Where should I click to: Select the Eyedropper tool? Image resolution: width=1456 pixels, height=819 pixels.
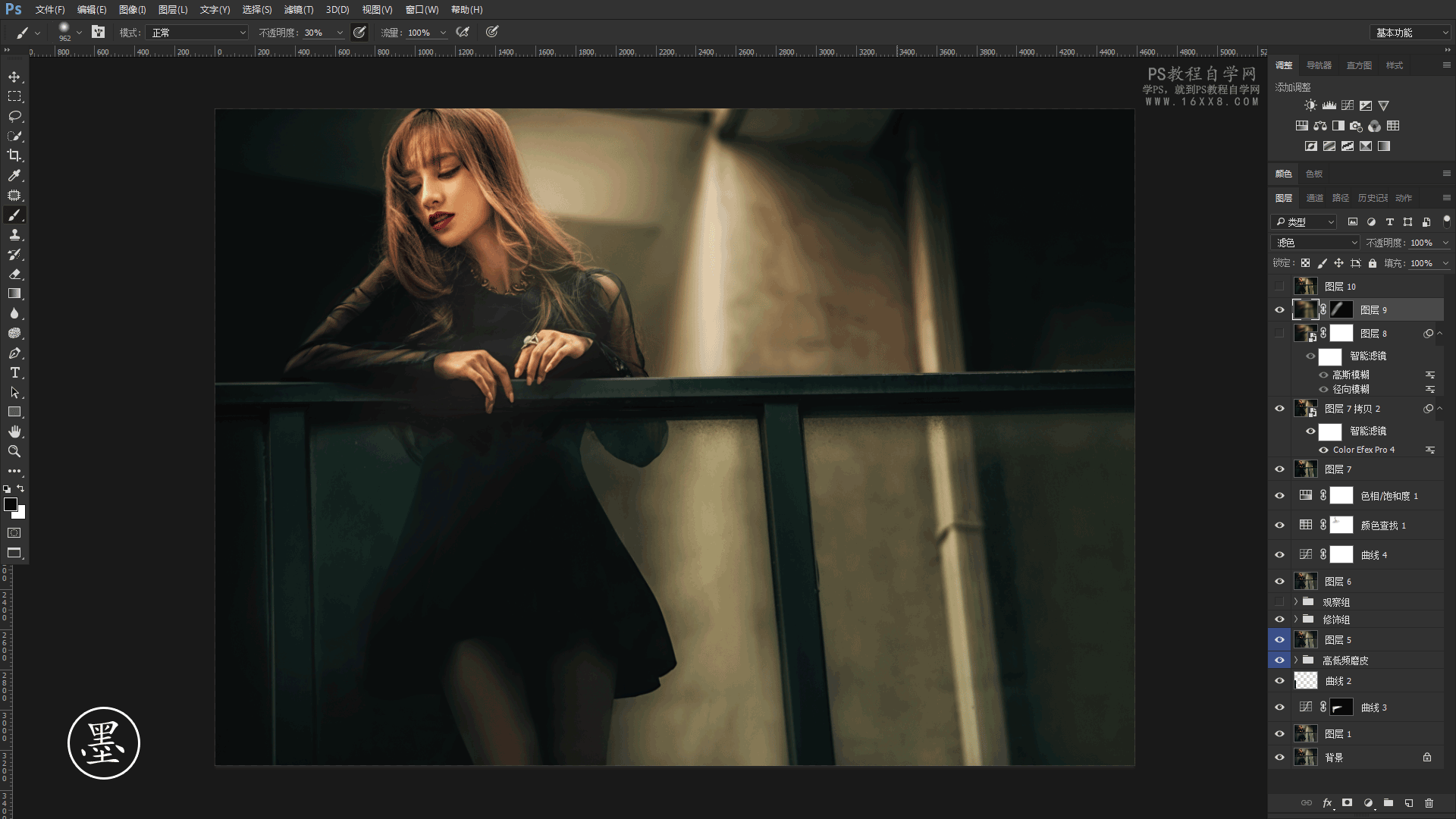[14, 176]
